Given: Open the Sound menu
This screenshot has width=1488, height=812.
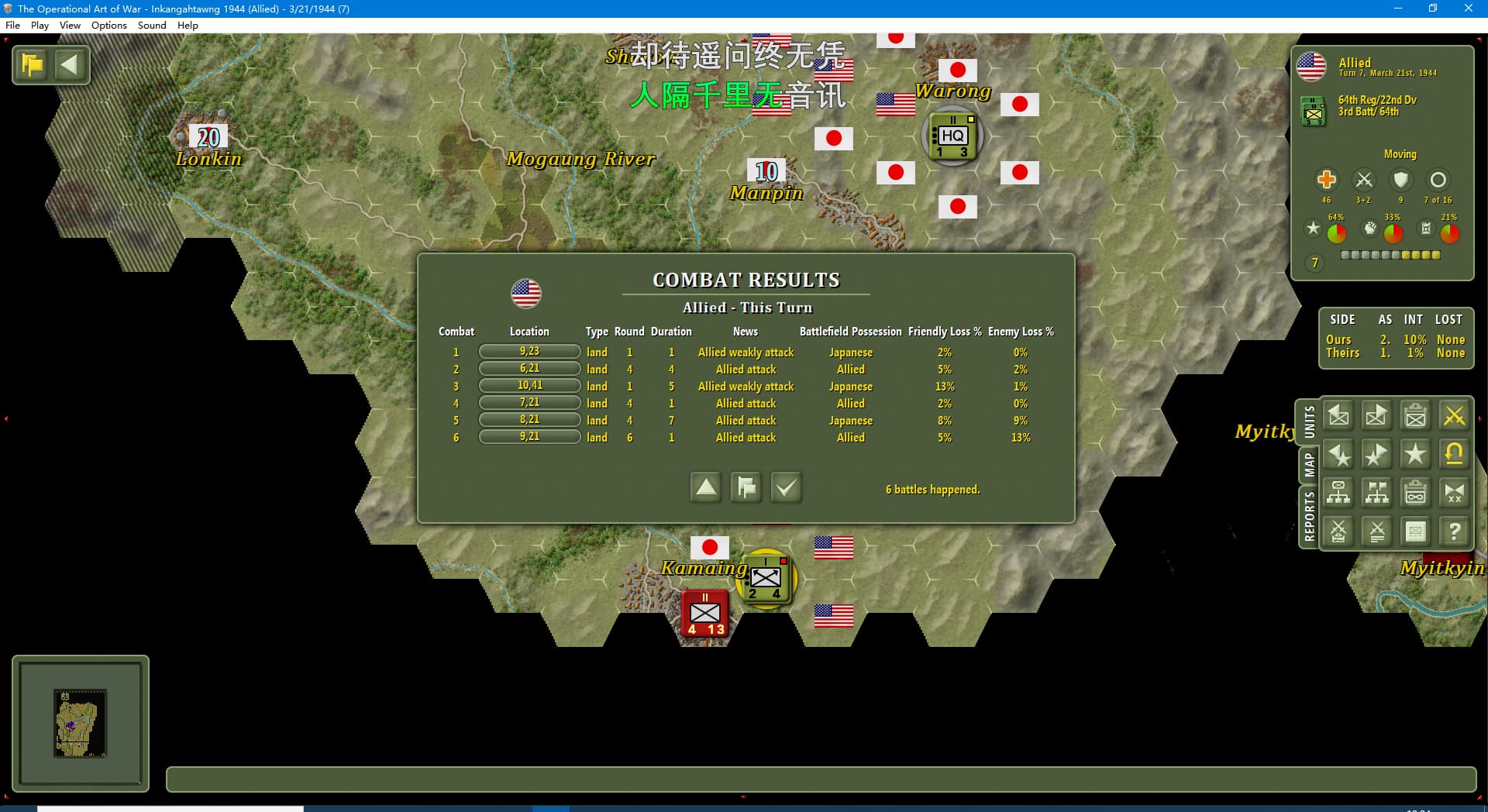Looking at the screenshot, I should pos(152,25).
